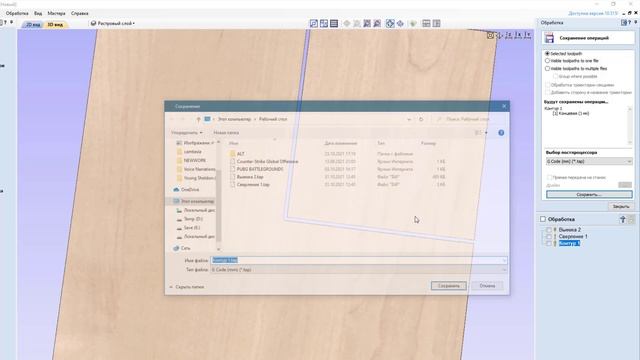Select the camtasia folder in sidebar
This screenshot has height=360, width=640.
190,152
